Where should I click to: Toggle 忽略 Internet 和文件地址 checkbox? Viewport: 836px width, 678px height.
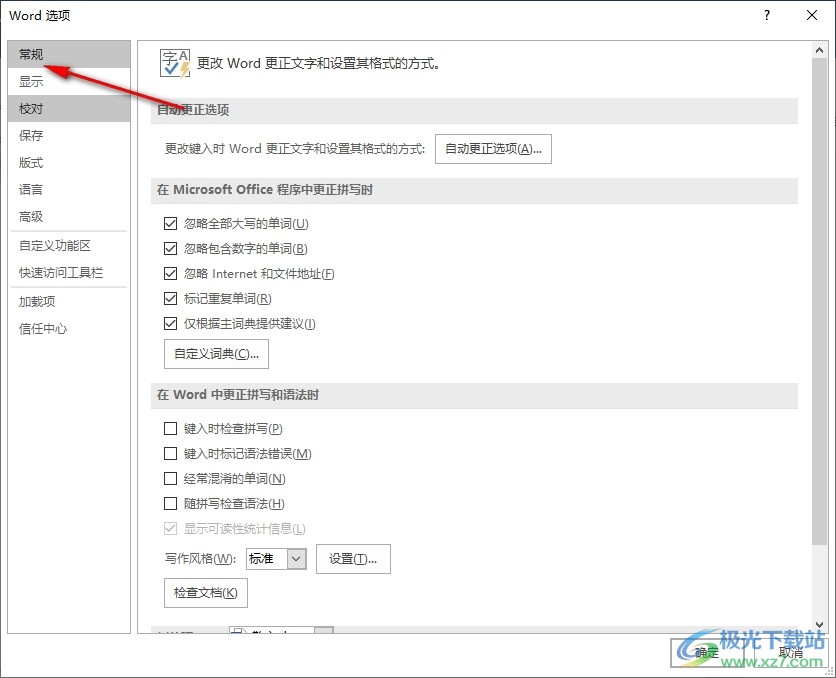[x=171, y=273]
